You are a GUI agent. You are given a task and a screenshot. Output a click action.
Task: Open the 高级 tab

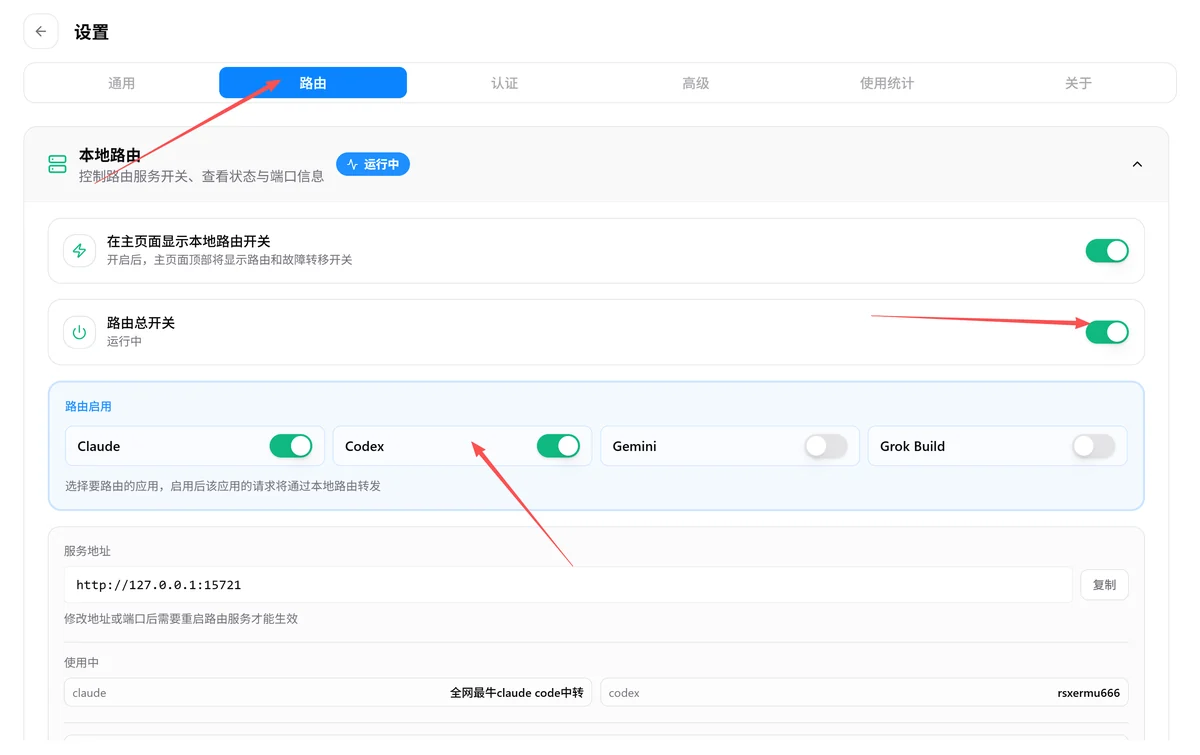pos(696,83)
